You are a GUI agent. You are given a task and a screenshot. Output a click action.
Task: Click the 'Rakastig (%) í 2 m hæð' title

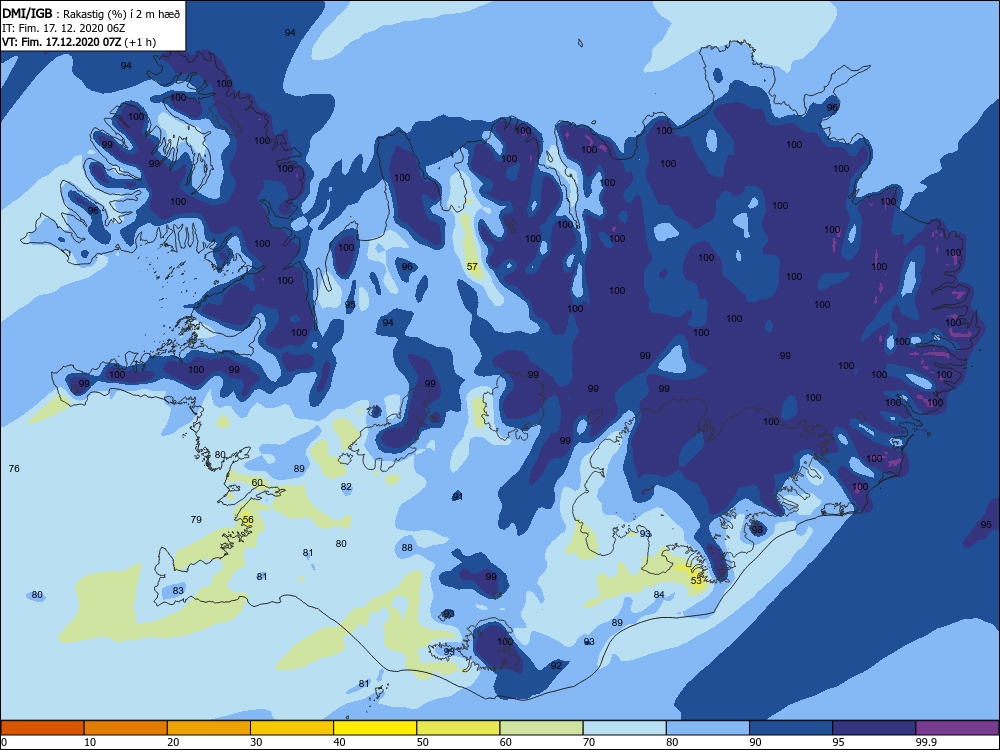click(122, 14)
